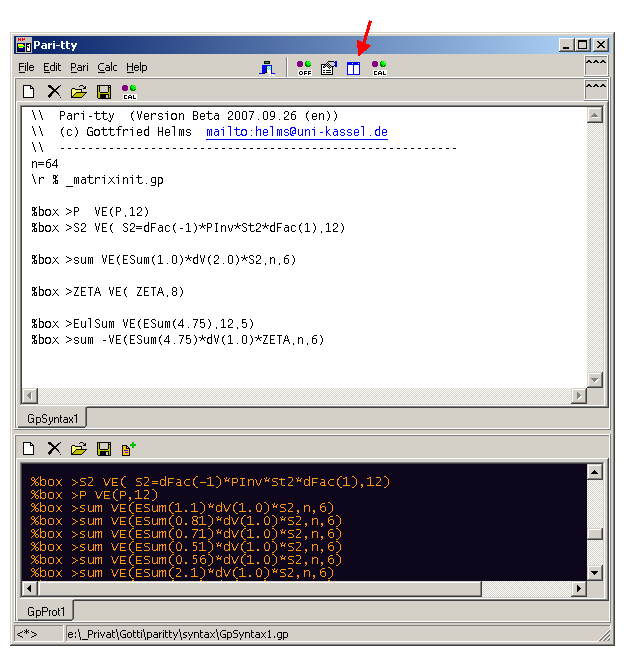624x651 pixels.
Task: Click the split window layout icon
Action: [353, 68]
